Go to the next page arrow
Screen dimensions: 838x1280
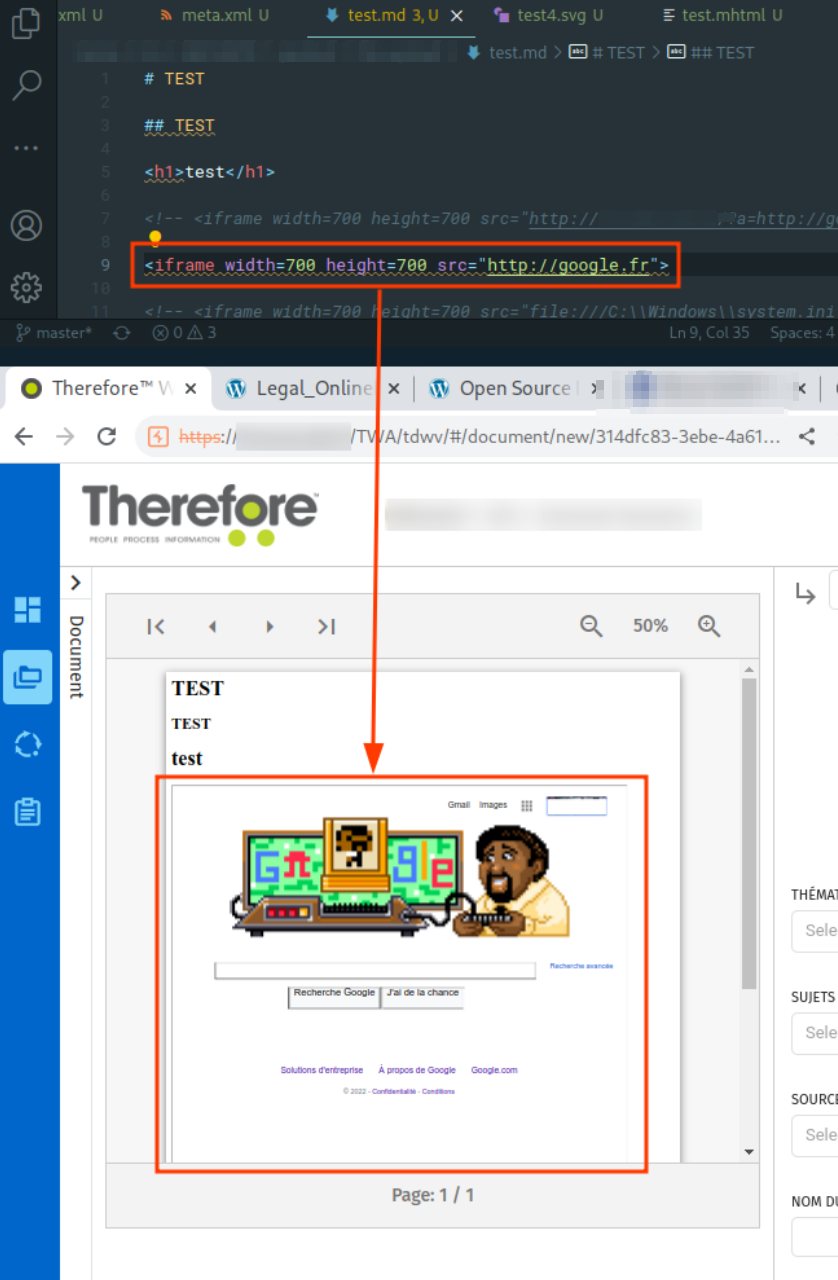pyautogui.click(x=269, y=626)
